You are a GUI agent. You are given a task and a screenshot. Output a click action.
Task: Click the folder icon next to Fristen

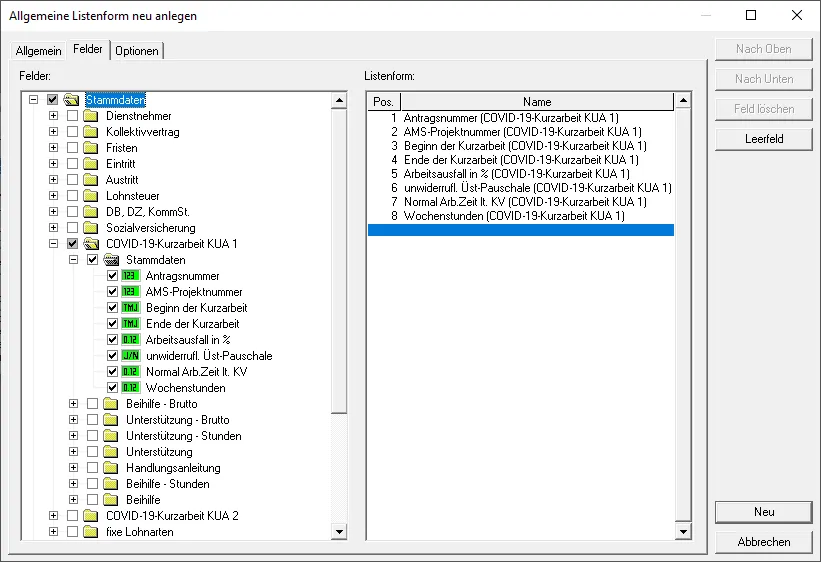click(91, 148)
